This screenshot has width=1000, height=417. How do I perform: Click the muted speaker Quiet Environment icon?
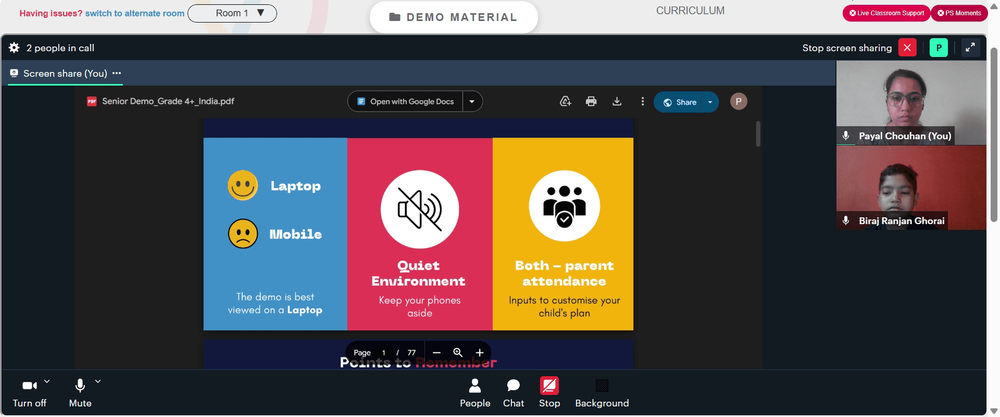[x=420, y=209]
